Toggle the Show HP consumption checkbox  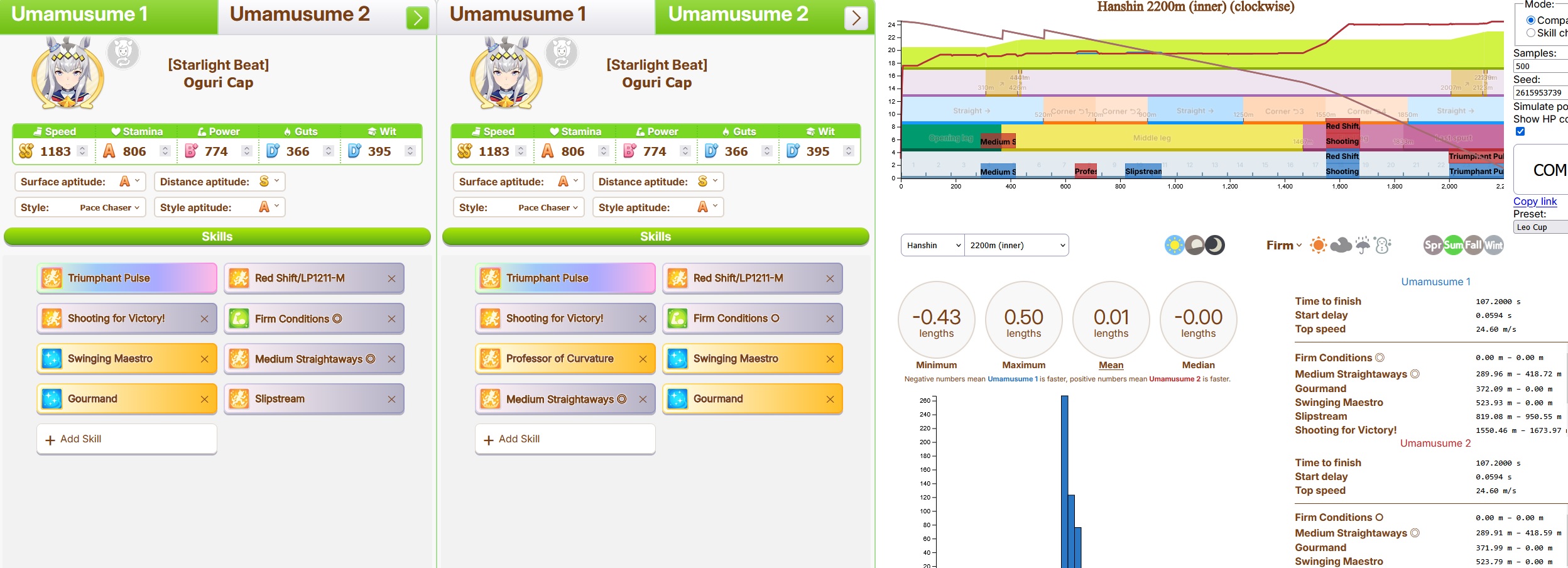click(1520, 131)
